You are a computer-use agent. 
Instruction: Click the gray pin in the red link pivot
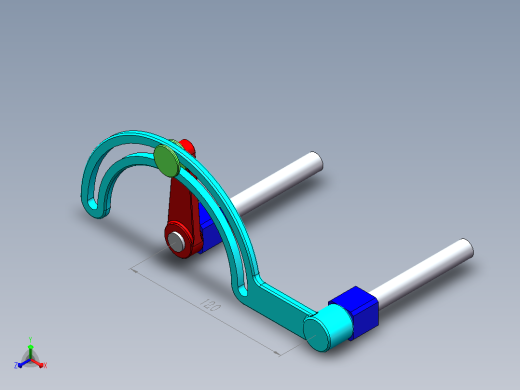point(176,241)
